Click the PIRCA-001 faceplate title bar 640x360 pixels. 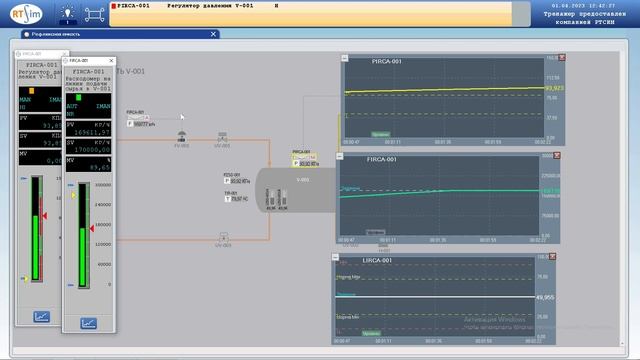point(41,54)
